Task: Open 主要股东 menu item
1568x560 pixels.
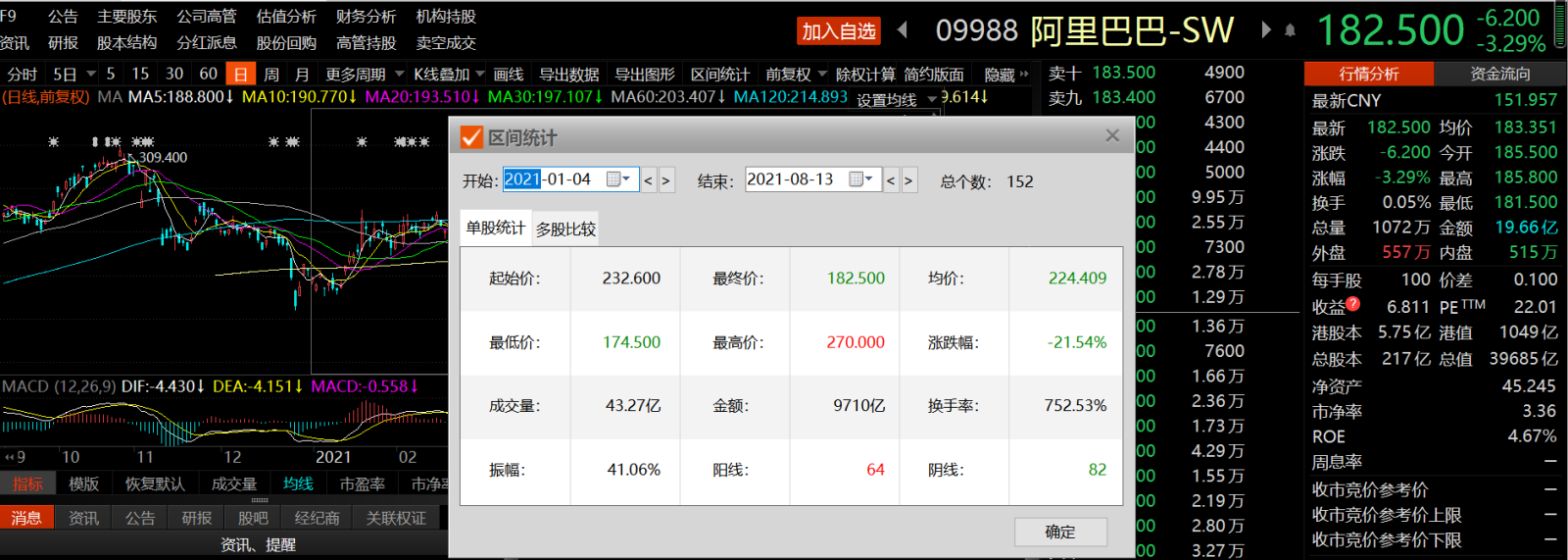Action: click(127, 17)
